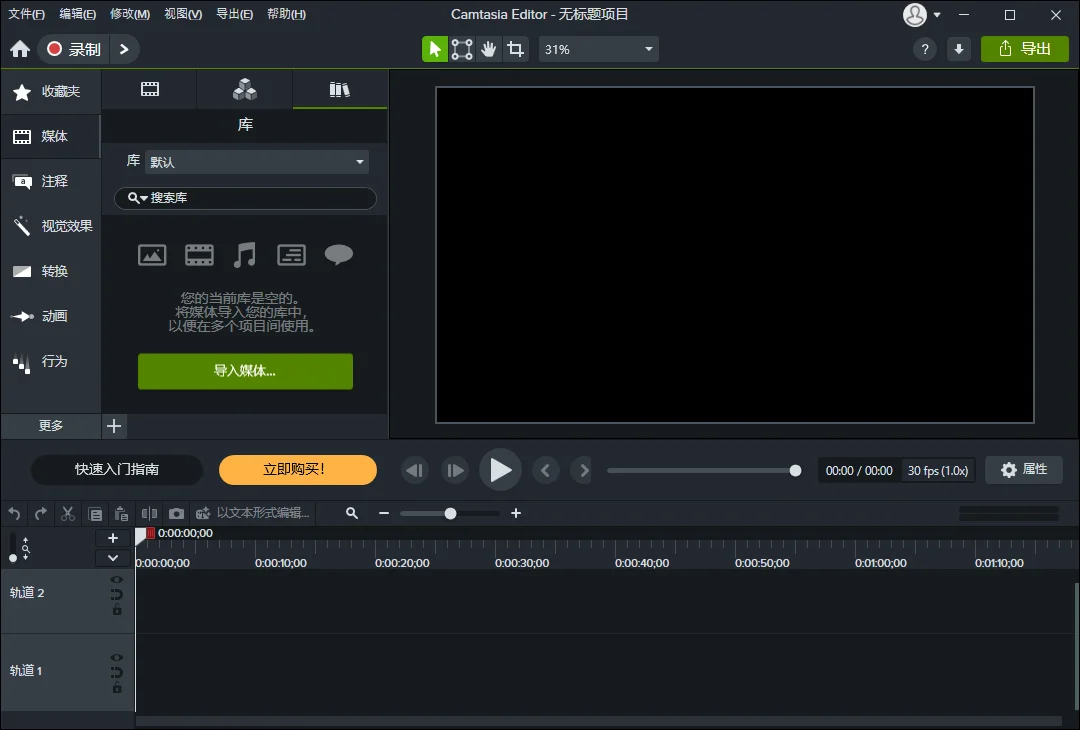
Task: Open the 视图(V) menu
Action: (x=183, y=14)
